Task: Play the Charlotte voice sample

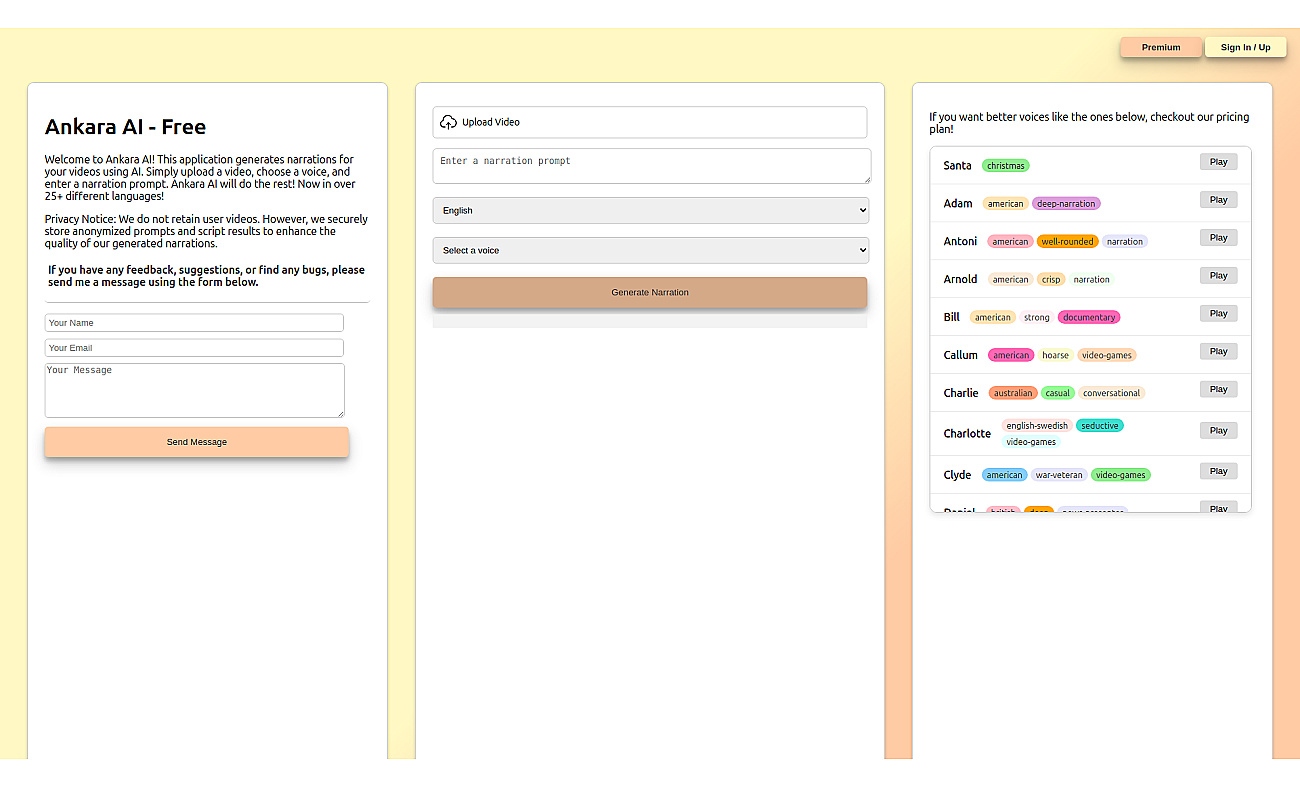Action: (x=1218, y=431)
